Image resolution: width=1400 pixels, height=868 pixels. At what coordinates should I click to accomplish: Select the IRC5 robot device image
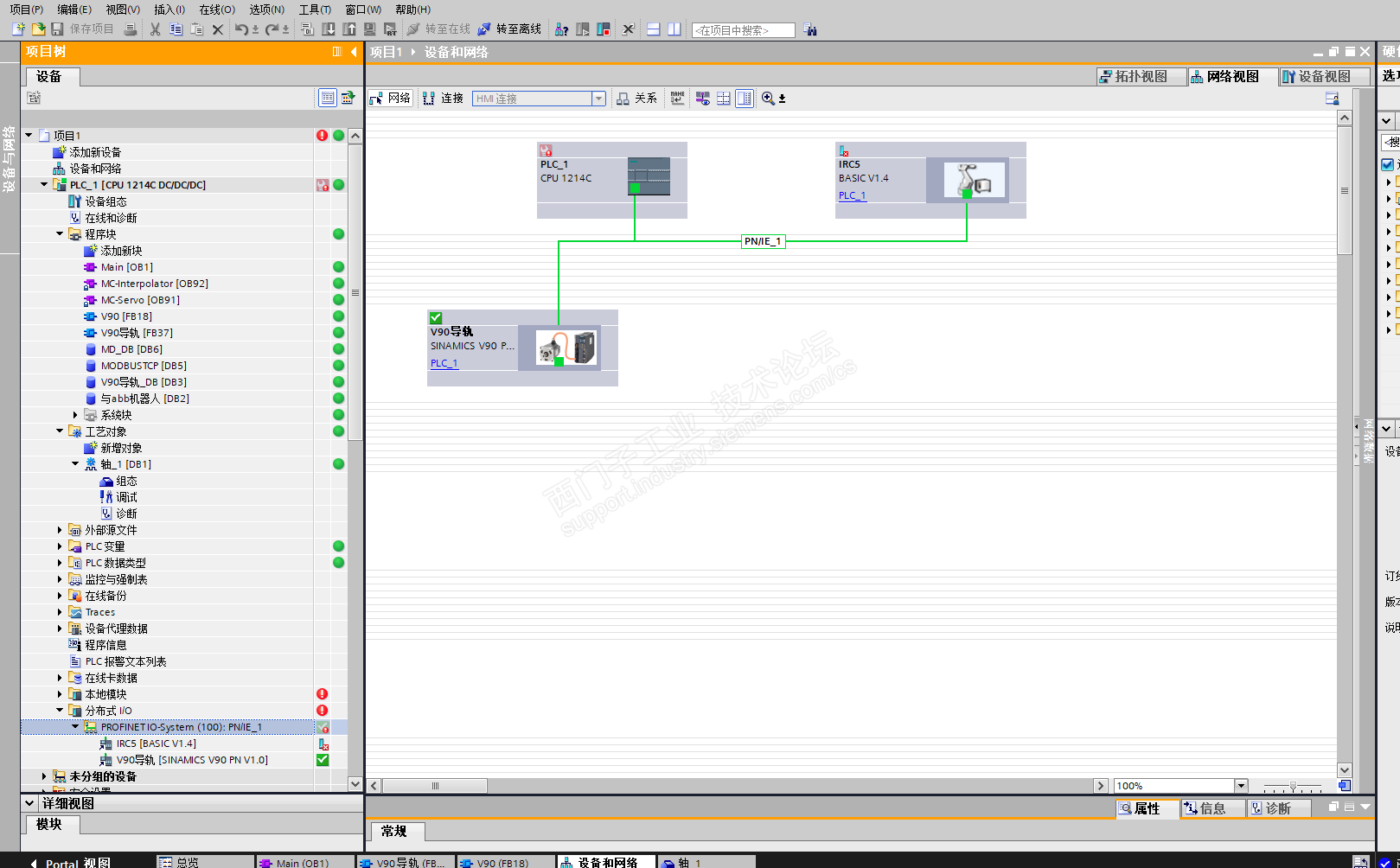pos(975,180)
